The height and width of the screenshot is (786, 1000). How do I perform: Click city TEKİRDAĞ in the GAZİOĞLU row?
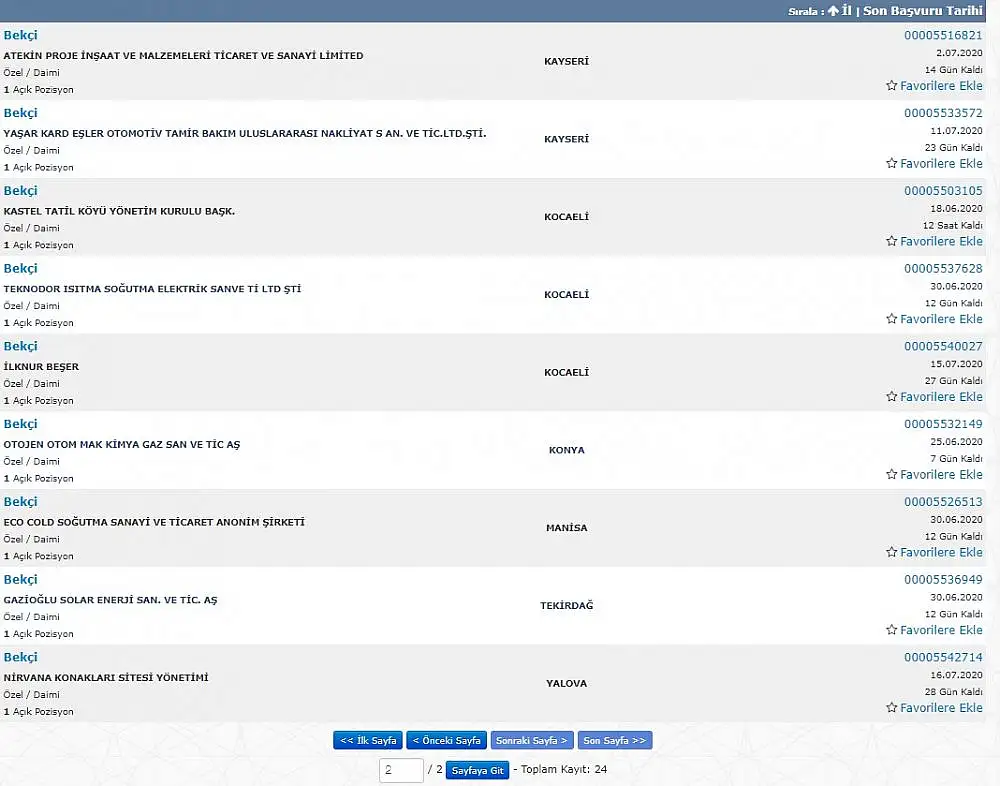pyautogui.click(x=566, y=605)
